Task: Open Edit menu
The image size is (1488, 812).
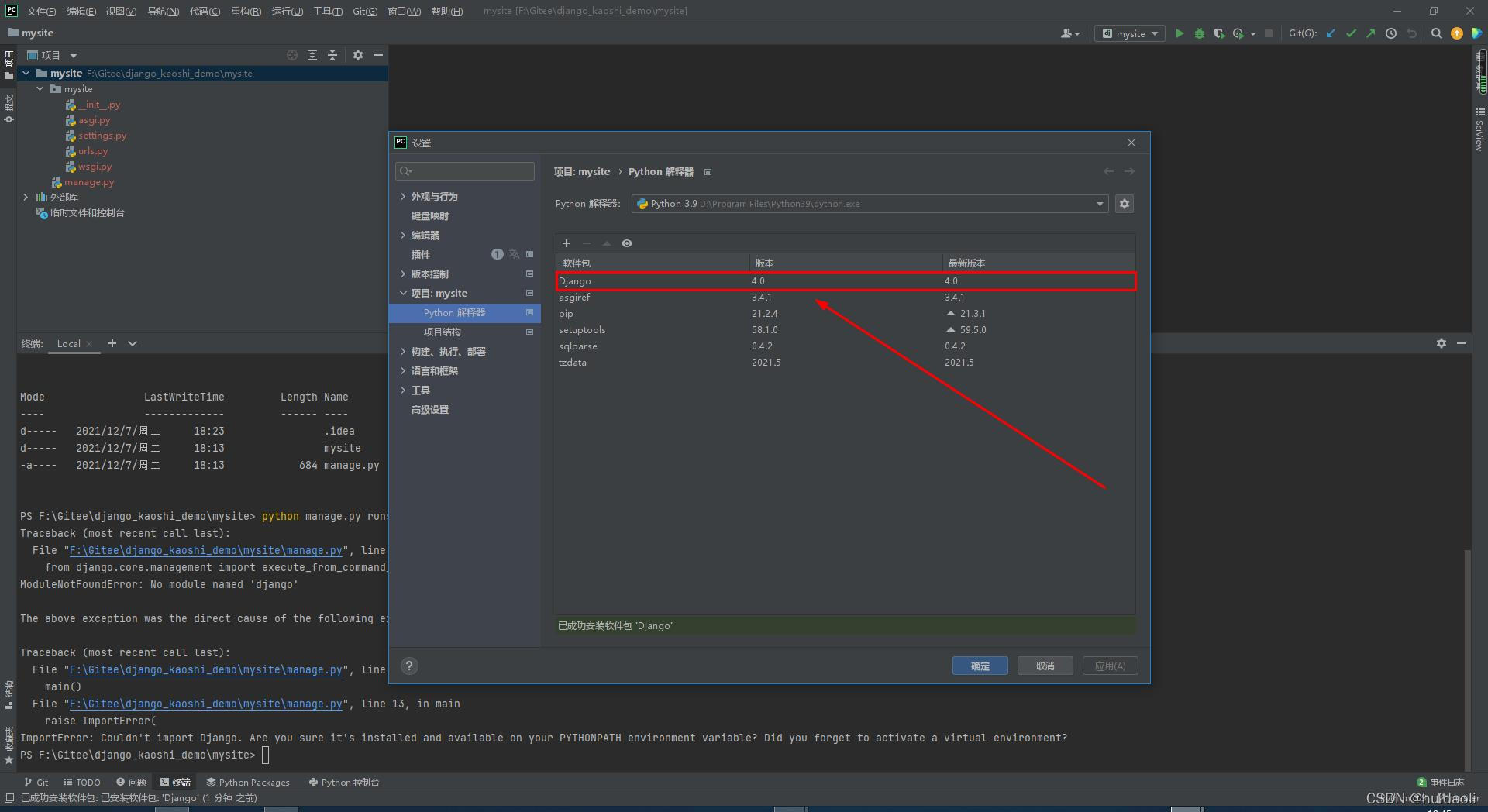Action: pos(81,11)
